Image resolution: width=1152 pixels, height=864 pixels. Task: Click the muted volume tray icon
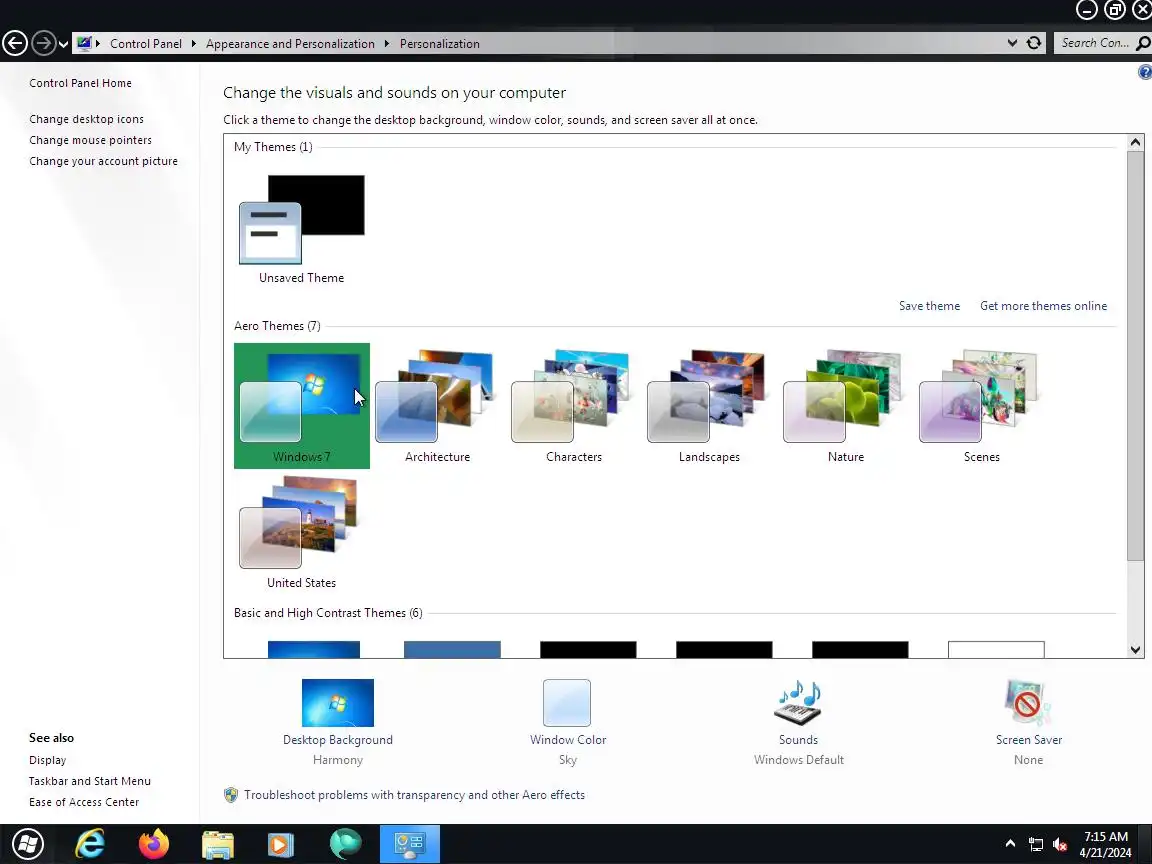pyautogui.click(x=1059, y=844)
